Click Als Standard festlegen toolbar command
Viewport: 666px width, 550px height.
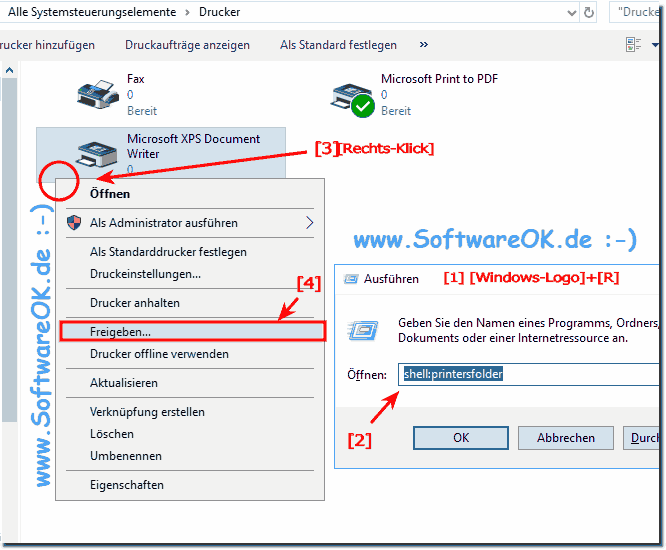[x=338, y=45]
